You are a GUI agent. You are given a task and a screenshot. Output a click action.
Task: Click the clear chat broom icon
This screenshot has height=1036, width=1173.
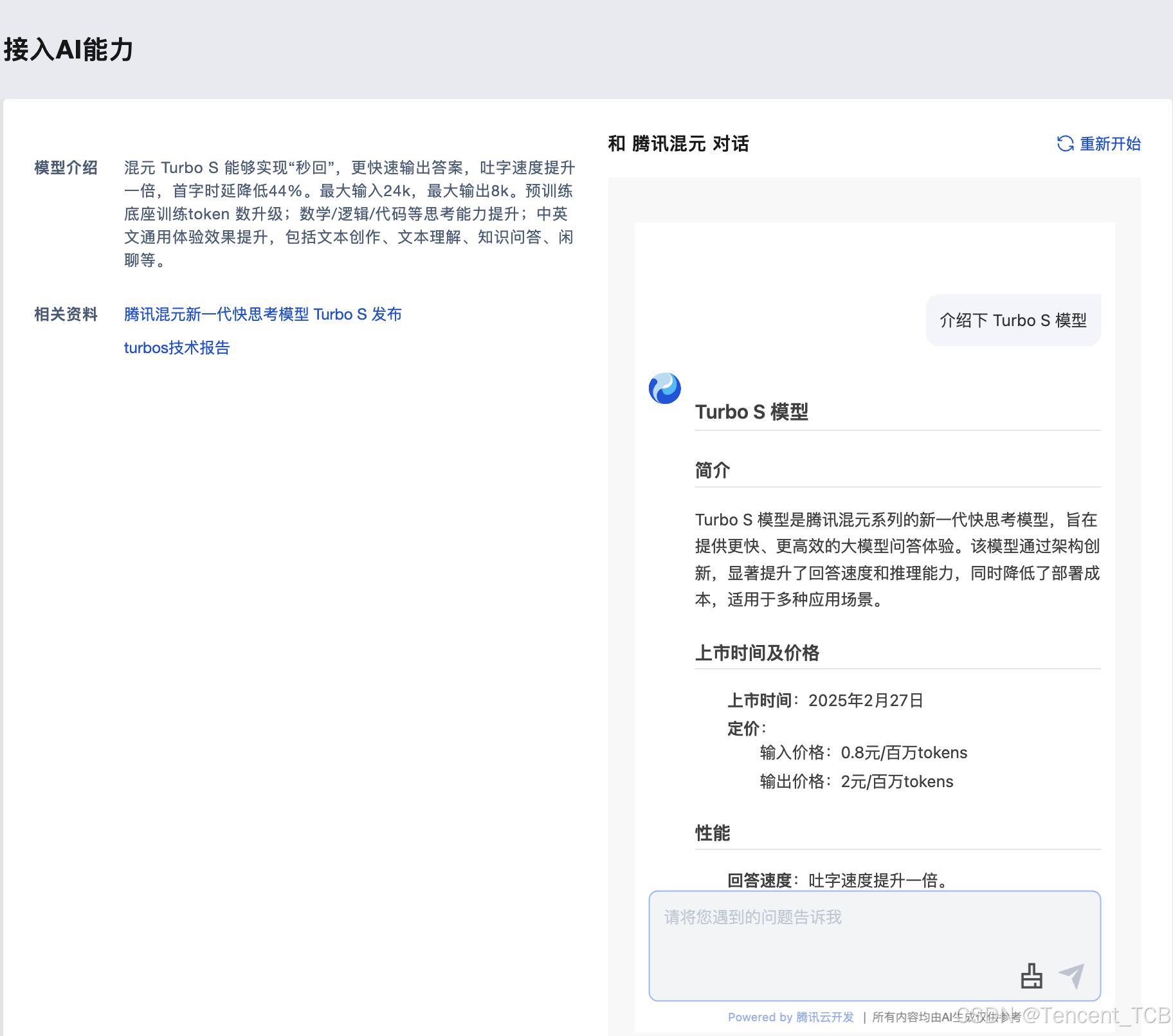1032,976
